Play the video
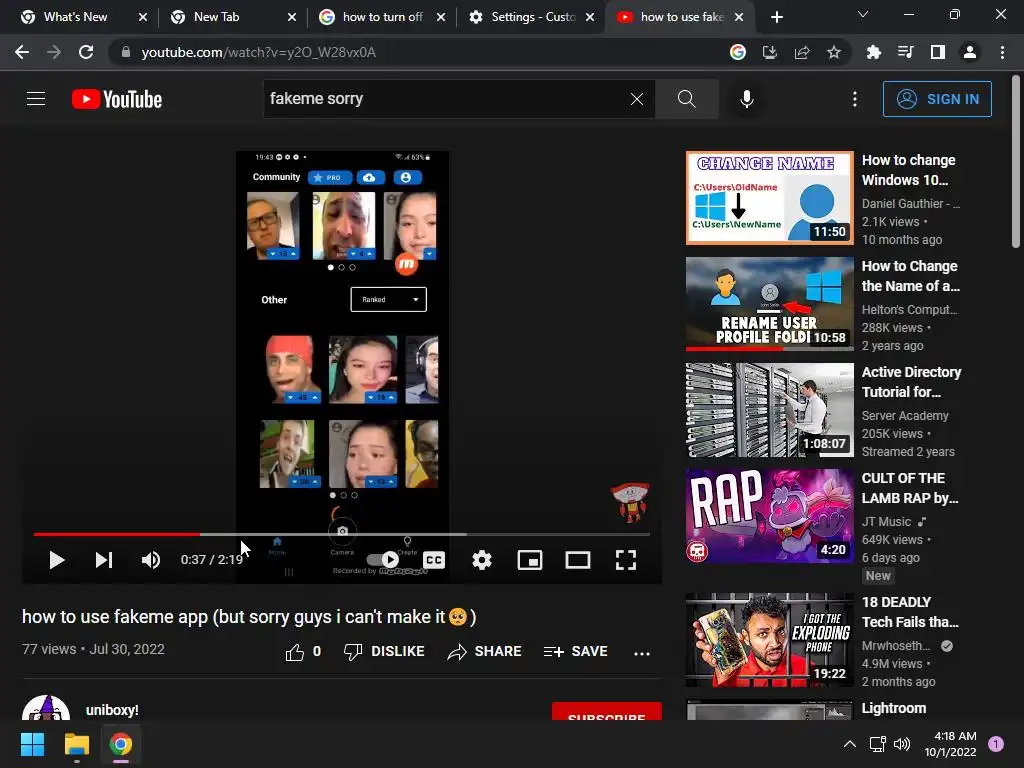The height and width of the screenshot is (768, 1024). tap(57, 560)
